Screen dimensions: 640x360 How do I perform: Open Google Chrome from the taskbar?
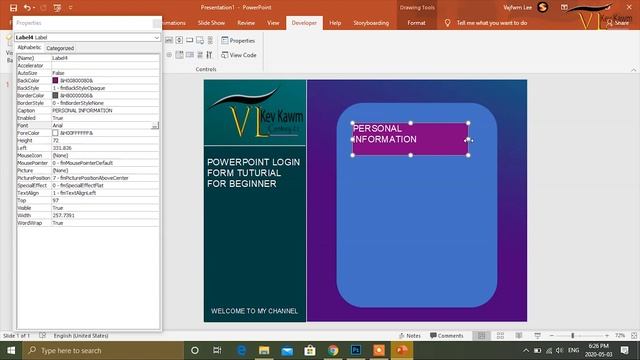click(x=333, y=350)
